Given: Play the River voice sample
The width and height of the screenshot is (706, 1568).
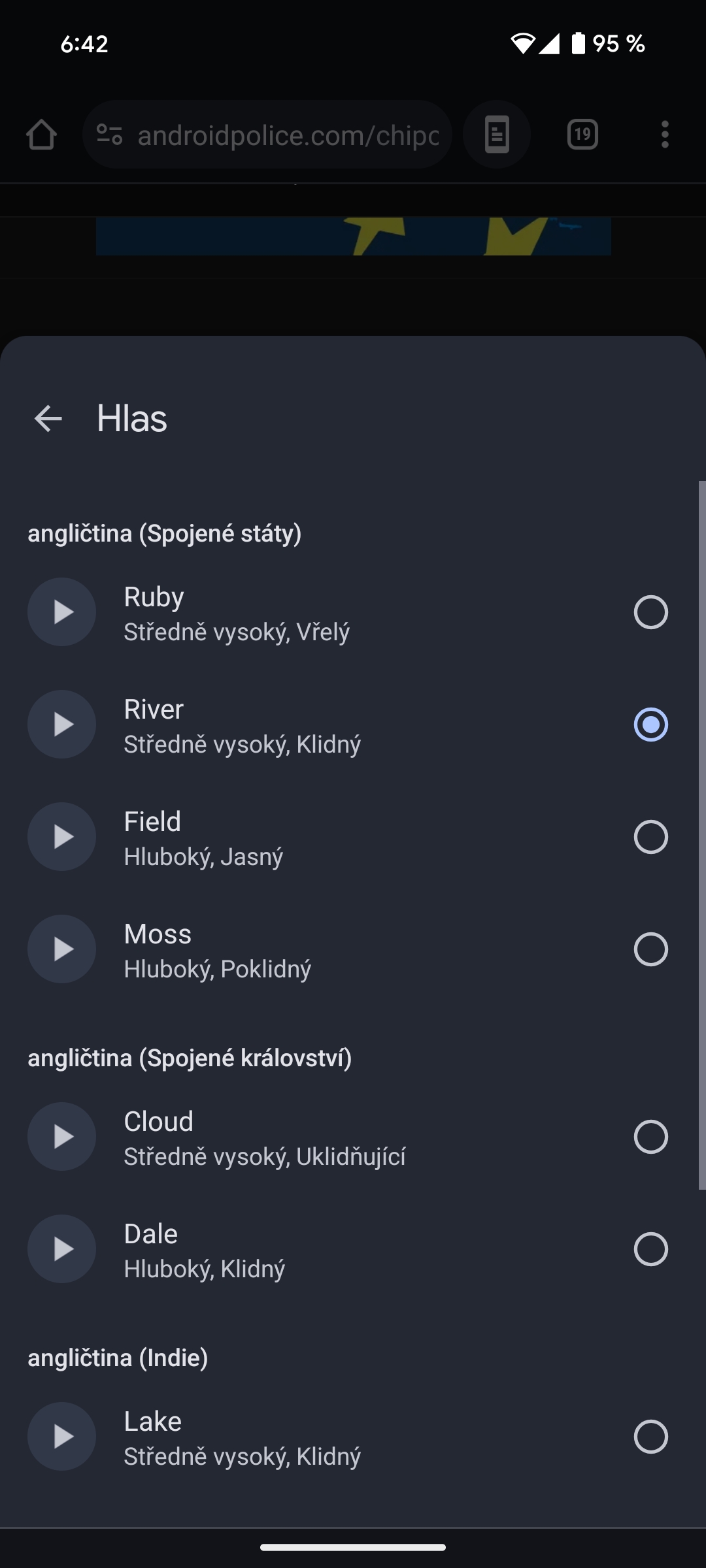Looking at the screenshot, I should coord(61,725).
